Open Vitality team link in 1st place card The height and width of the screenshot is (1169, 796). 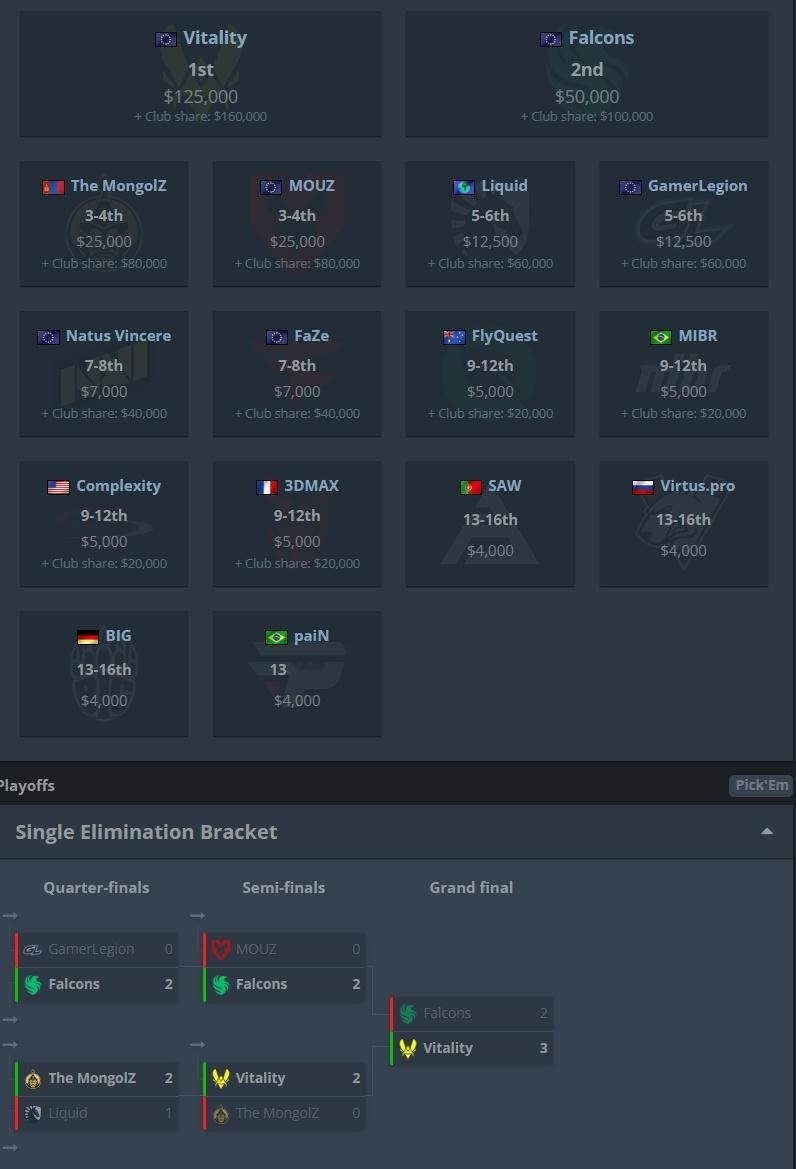click(x=215, y=37)
